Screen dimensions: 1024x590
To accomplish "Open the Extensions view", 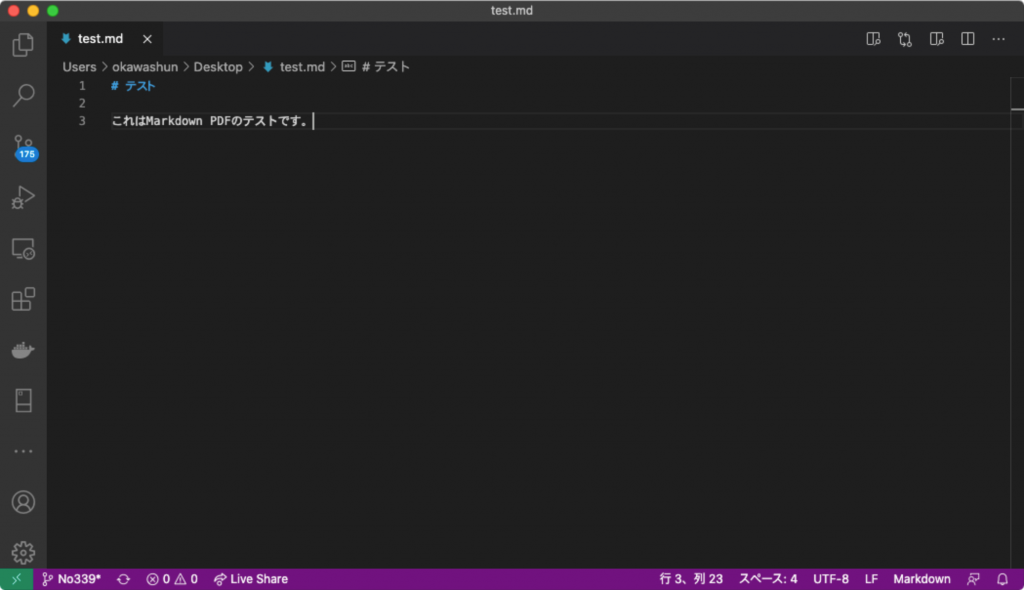I will pyautogui.click(x=23, y=299).
